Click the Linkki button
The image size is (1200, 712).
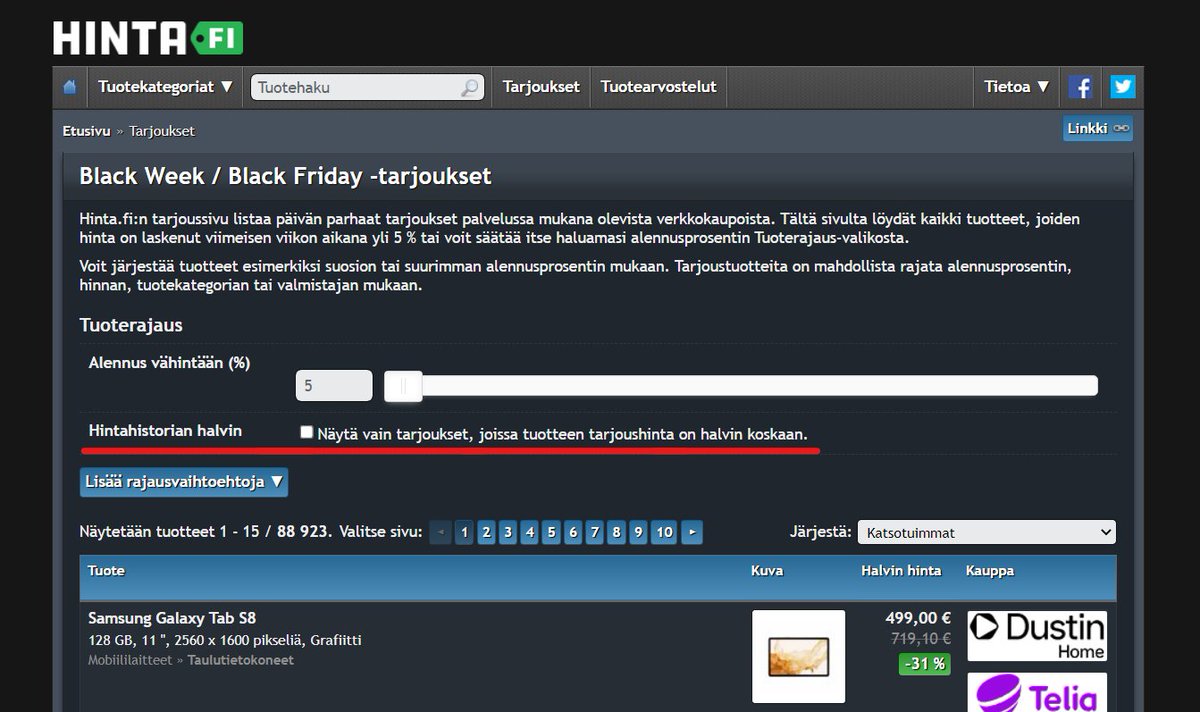click(1097, 129)
